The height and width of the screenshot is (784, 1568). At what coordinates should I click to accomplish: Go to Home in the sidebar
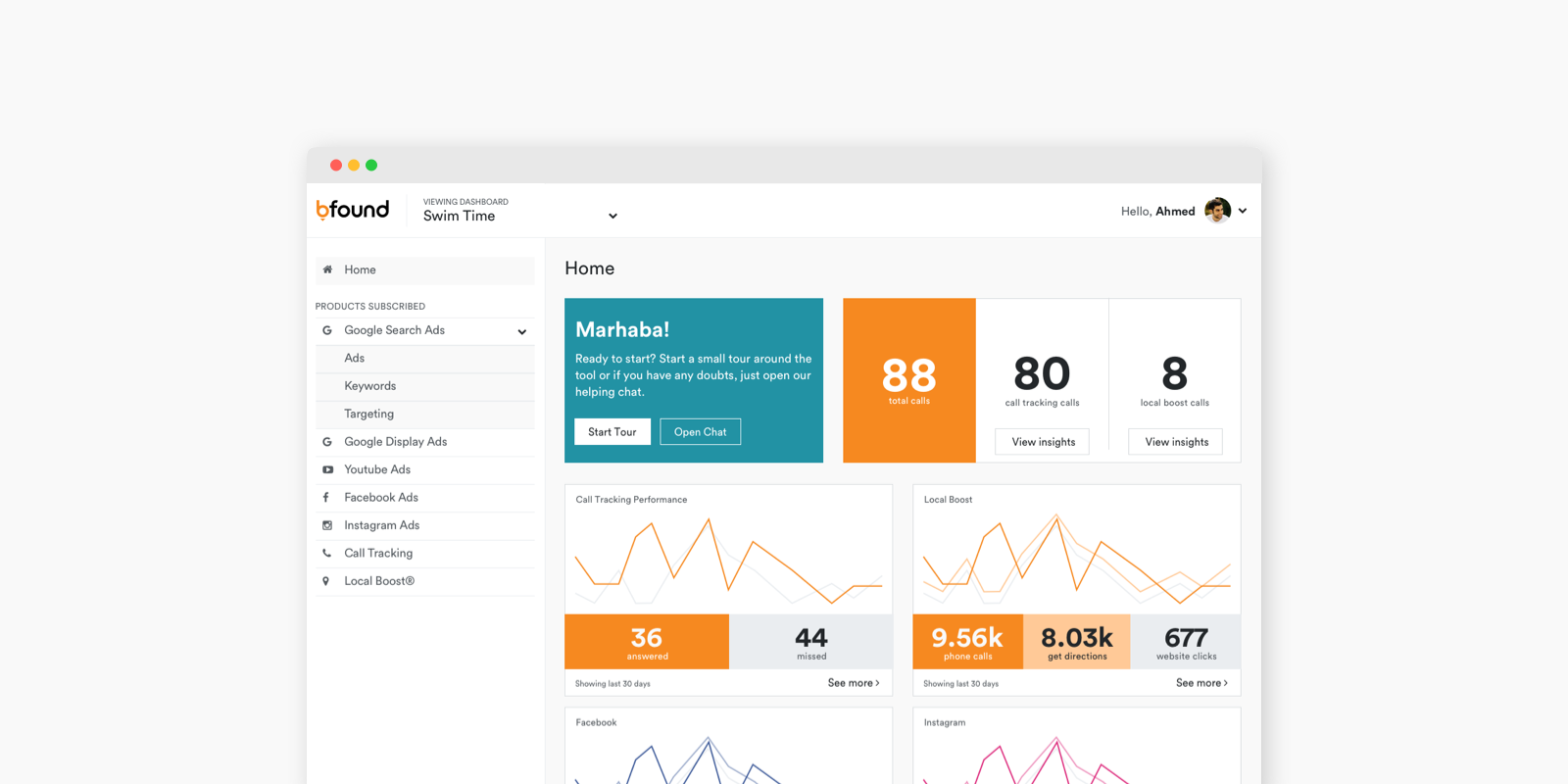coord(425,270)
